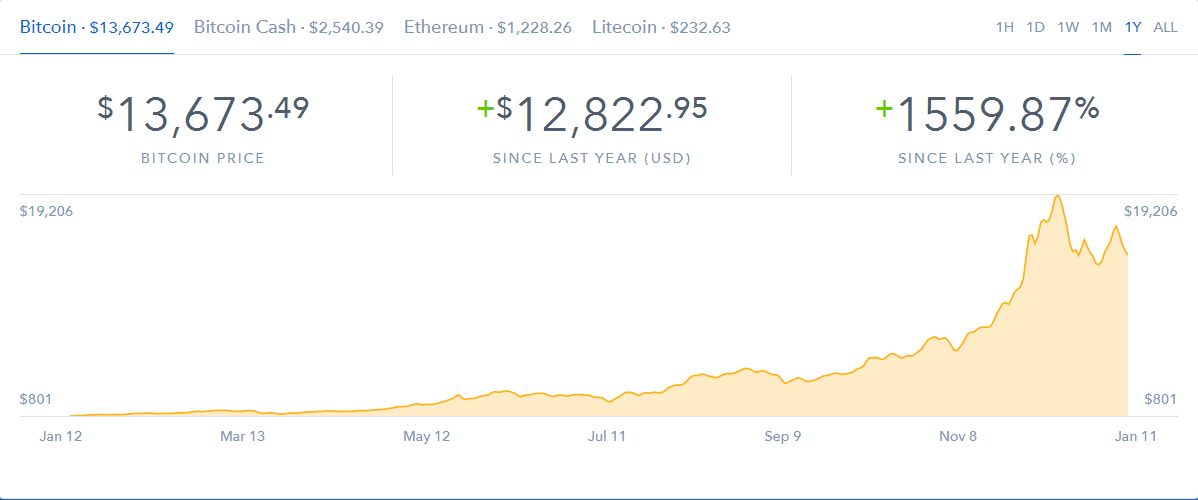Click the May 12 axis label
Screen dimensions: 1198x500
coord(427,436)
